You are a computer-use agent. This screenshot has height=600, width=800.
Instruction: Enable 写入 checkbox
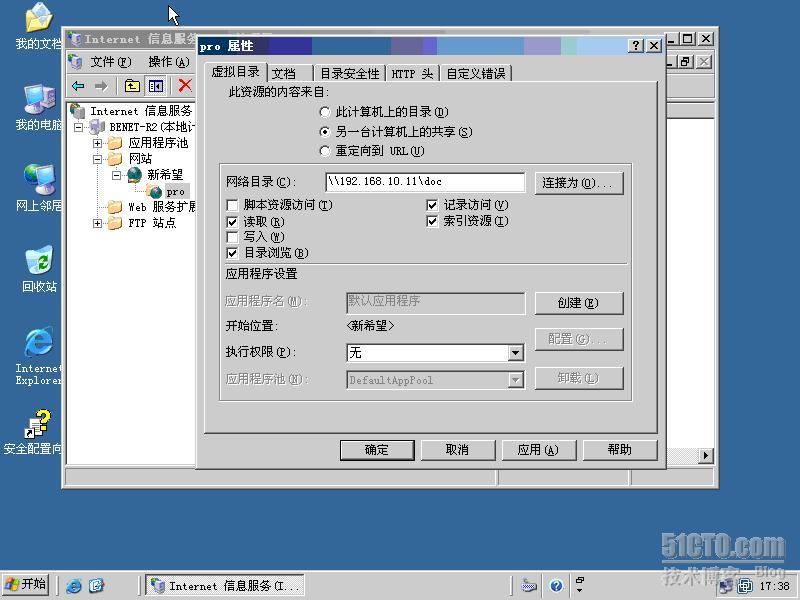[x=232, y=237]
